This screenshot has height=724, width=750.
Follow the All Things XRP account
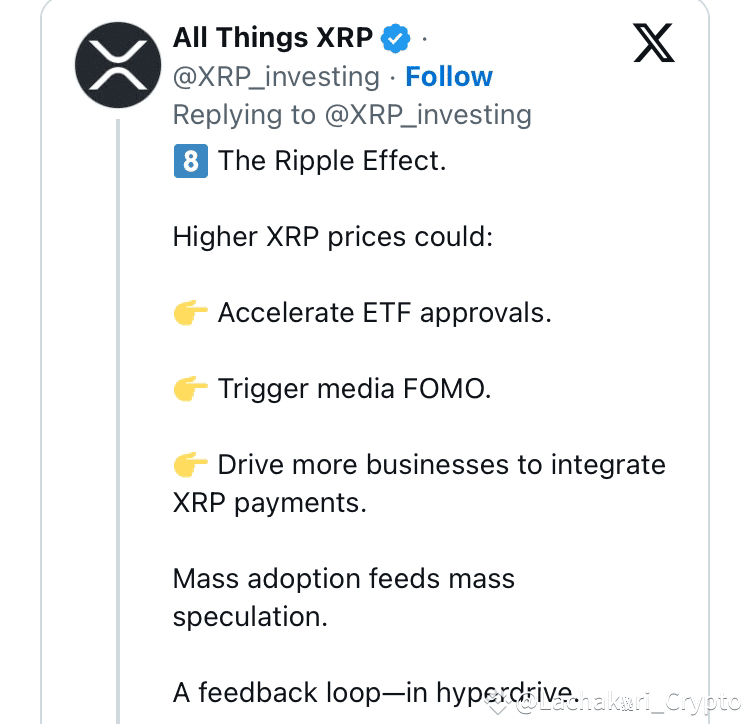pyautogui.click(x=449, y=77)
